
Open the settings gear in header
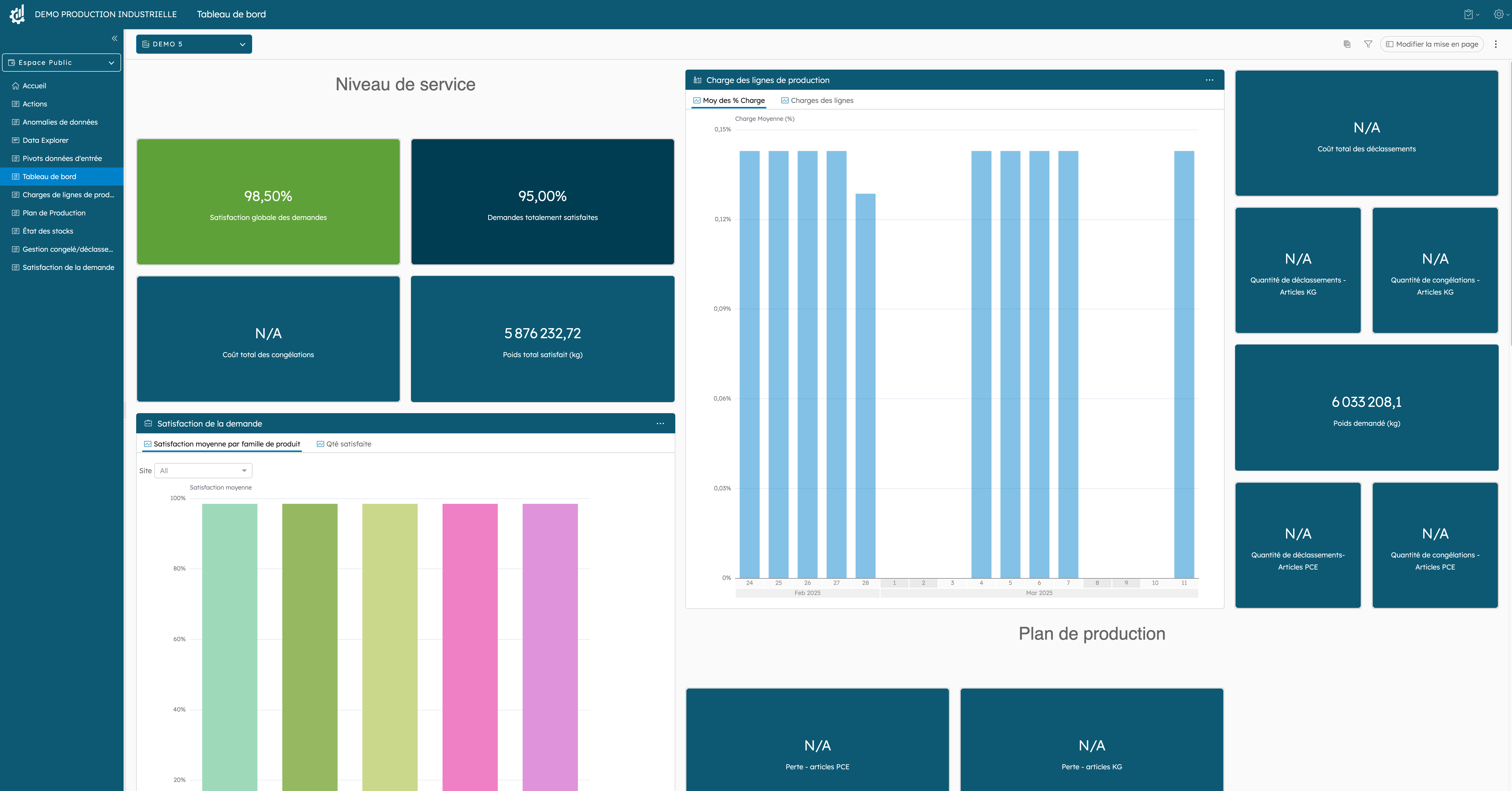click(x=1498, y=14)
